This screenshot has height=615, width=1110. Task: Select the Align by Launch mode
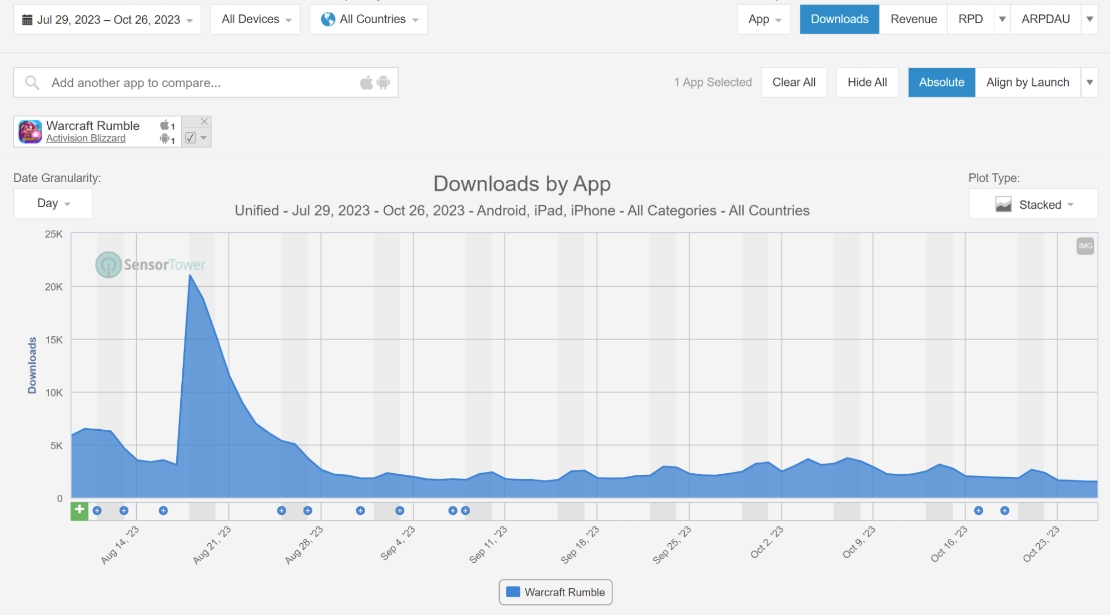click(1028, 82)
